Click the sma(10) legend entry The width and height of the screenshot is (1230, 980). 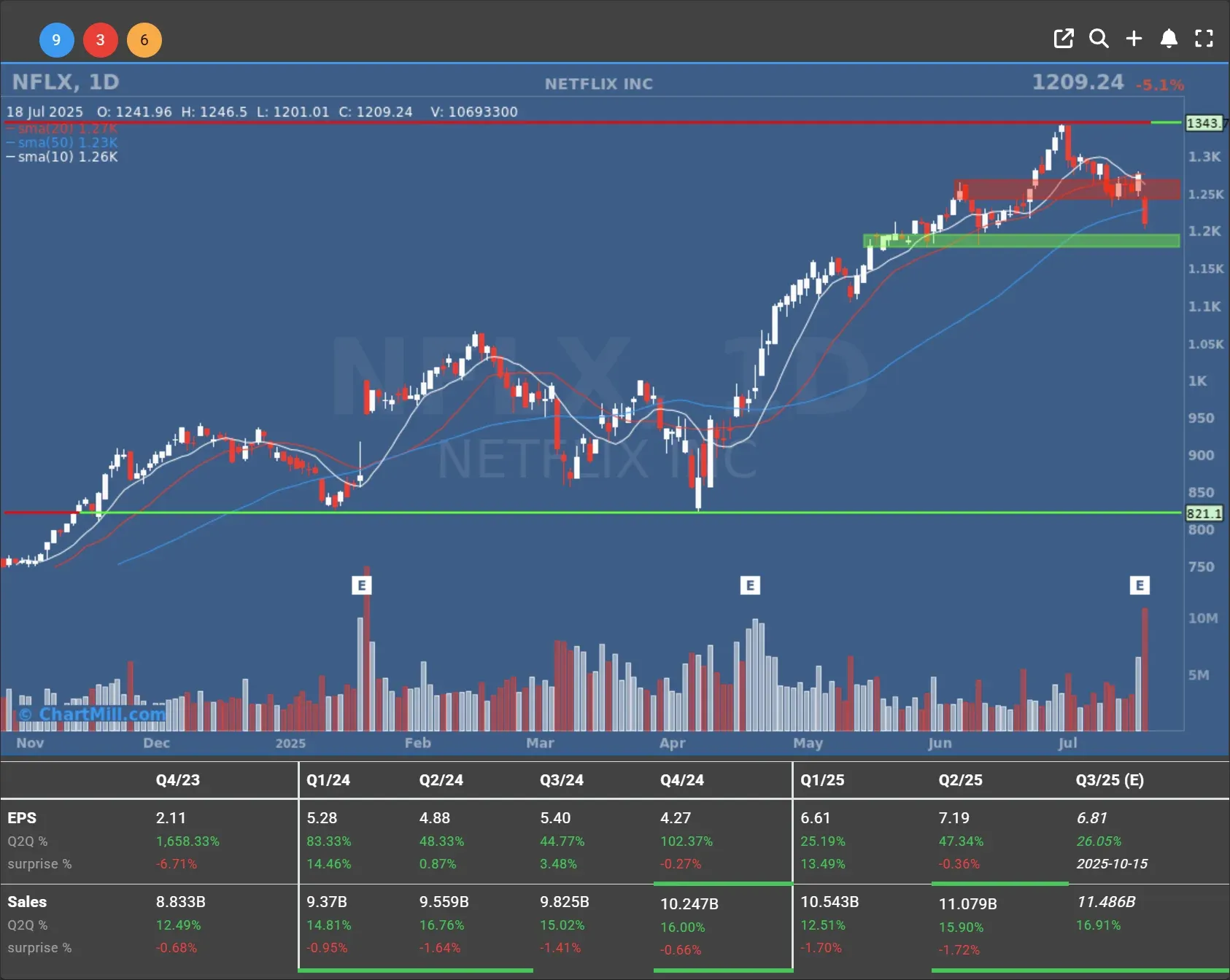[62, 157]
